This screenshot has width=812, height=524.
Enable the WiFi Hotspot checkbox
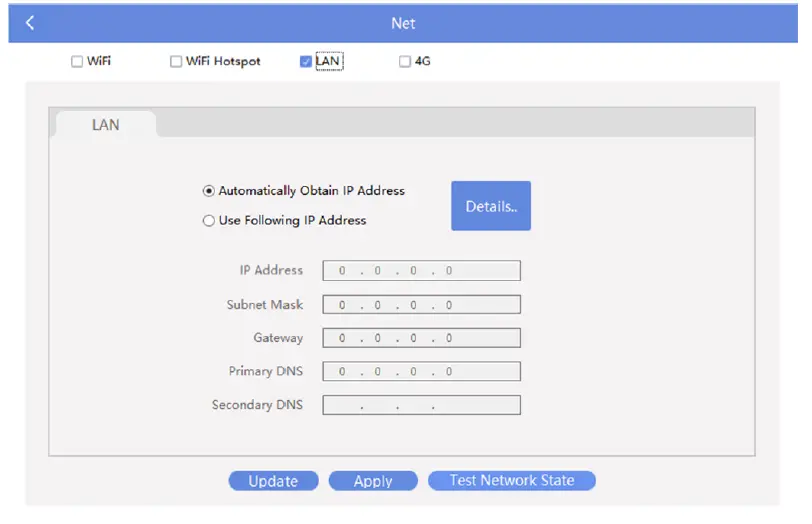pos(176,62)
